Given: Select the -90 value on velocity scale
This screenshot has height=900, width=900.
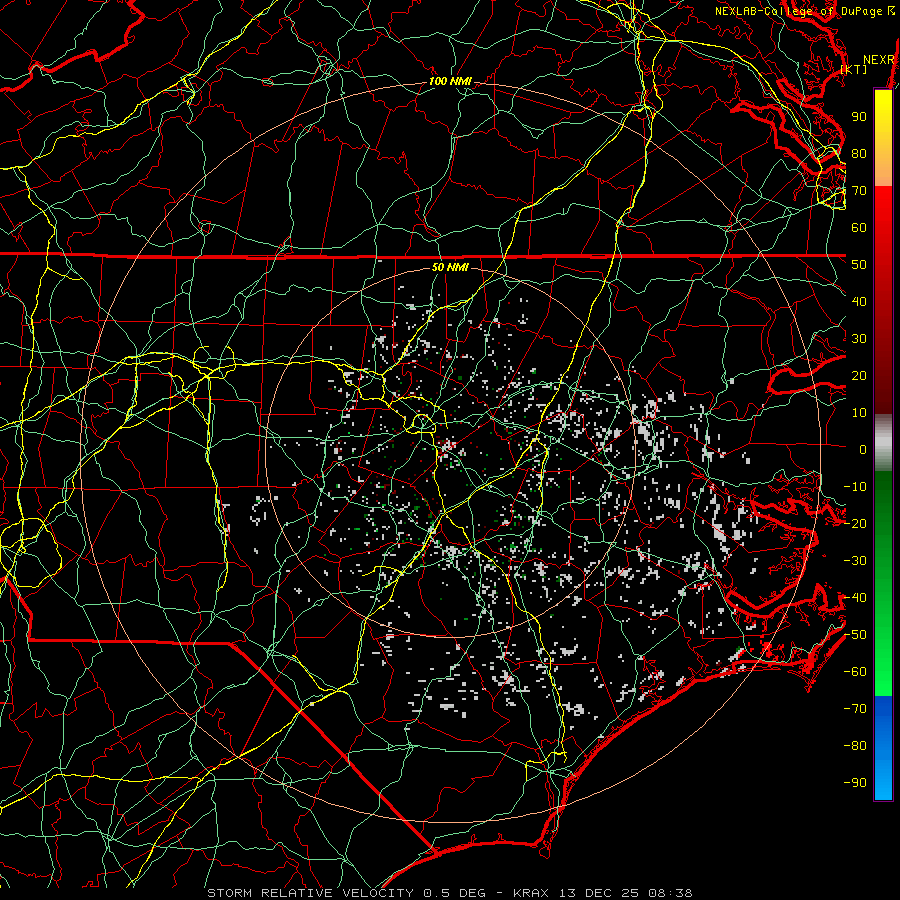Looking at the screenshot, I should click(855, 783).
